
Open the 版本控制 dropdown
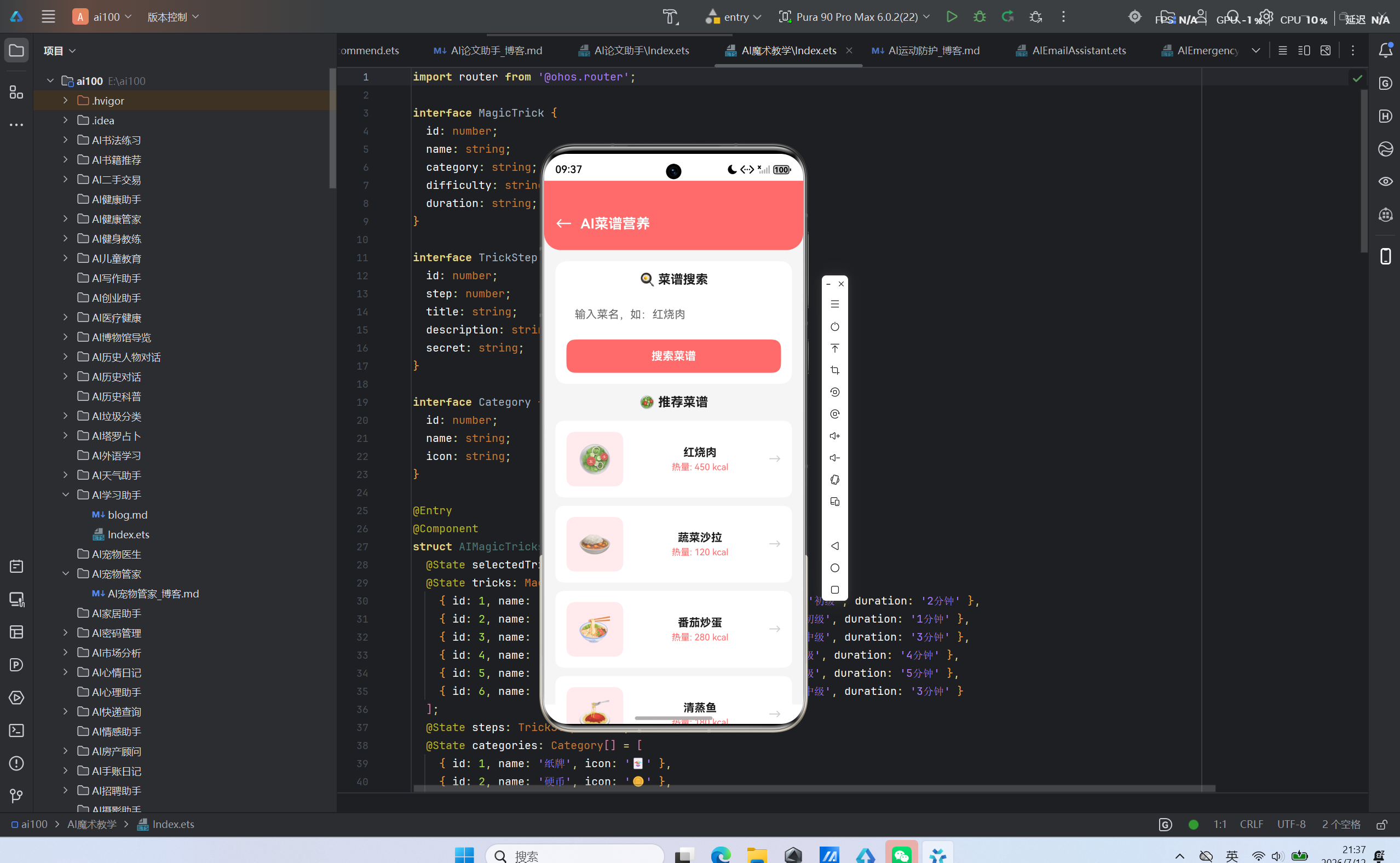click(173, 16)
